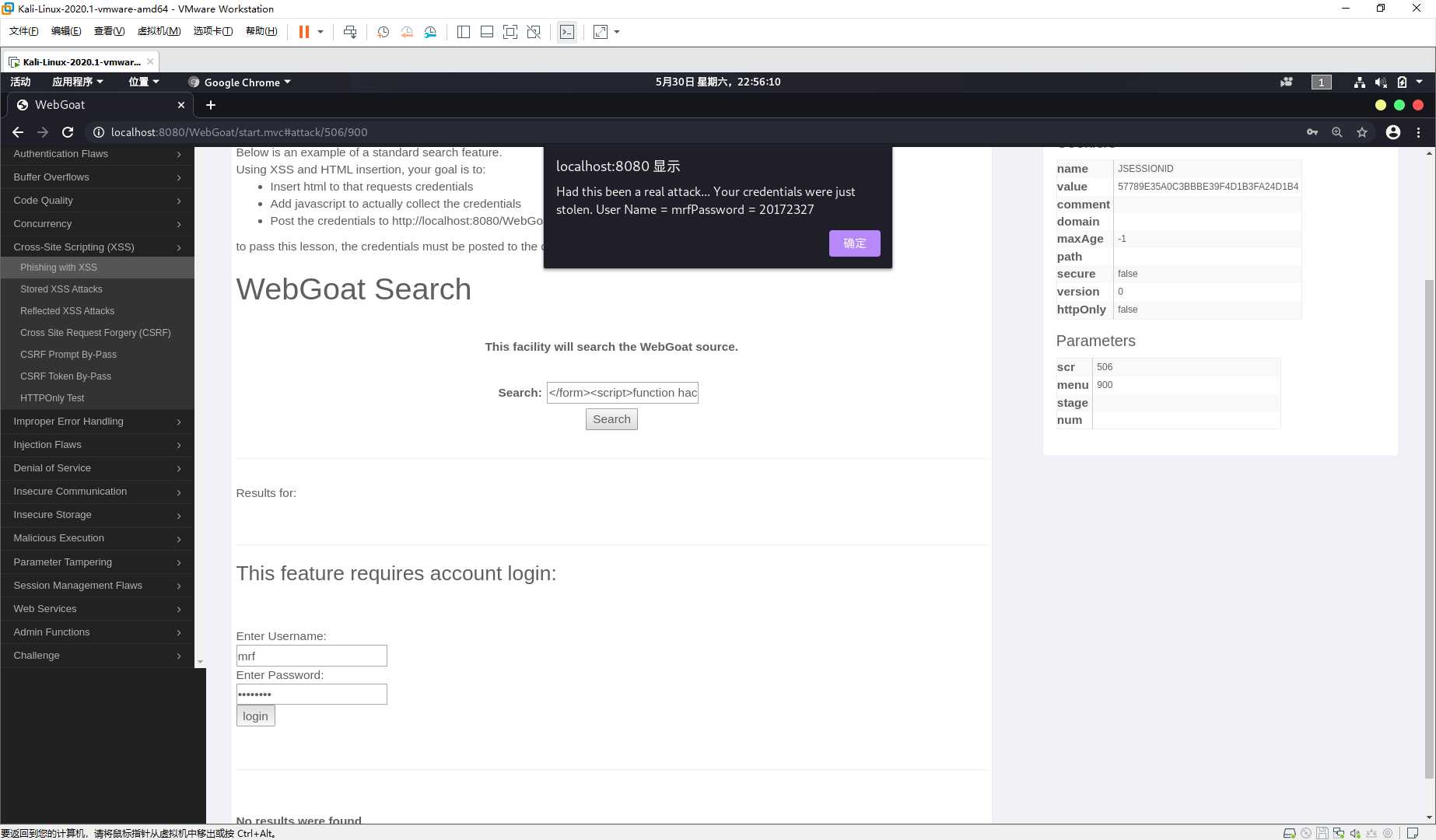Pause the virtual machine with the orange pause icon
1436x840 pixels.
(304, 32)
